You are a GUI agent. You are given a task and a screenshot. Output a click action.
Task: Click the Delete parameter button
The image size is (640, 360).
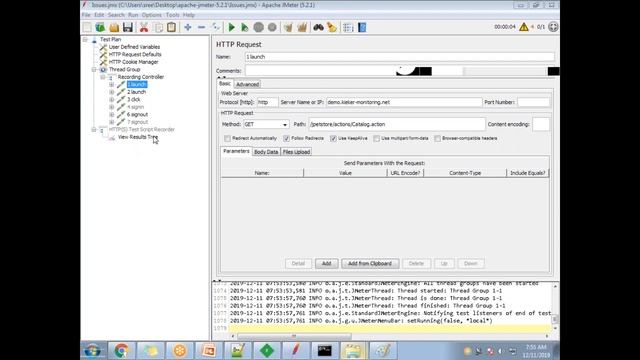[x=416, y=264]
